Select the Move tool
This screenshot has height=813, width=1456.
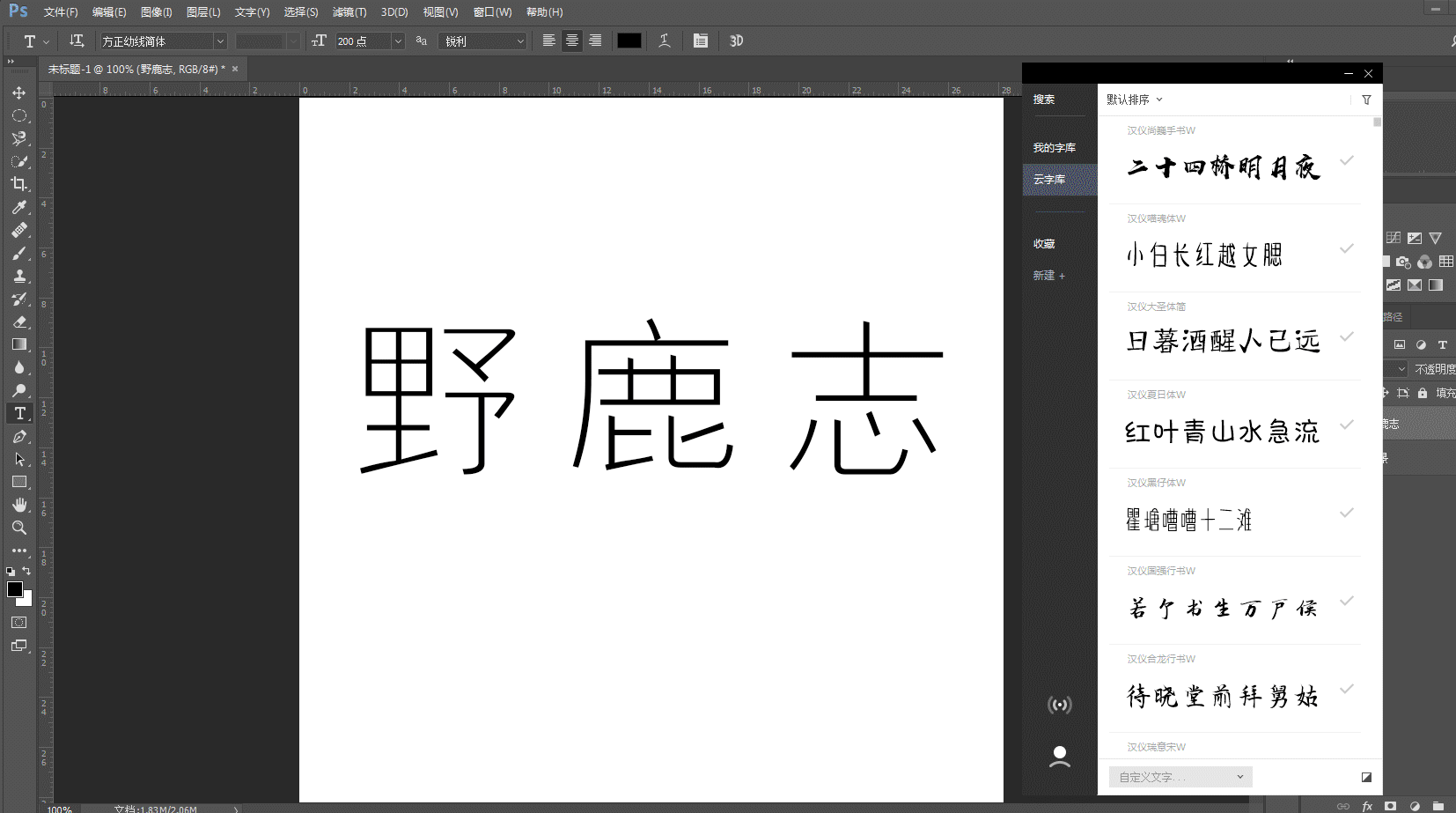click(18, 92)
